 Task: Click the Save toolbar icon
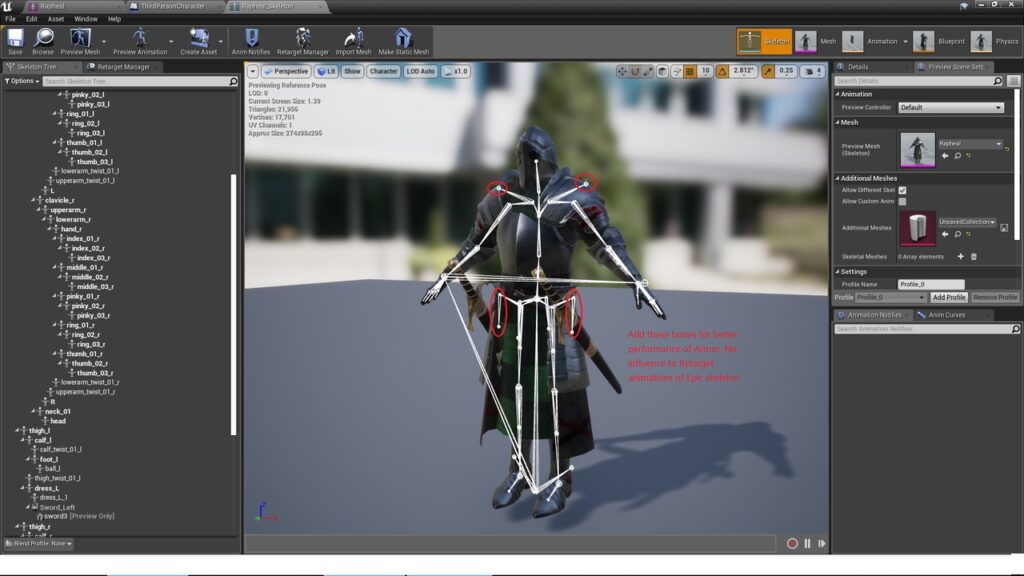(x=15, y=39)
